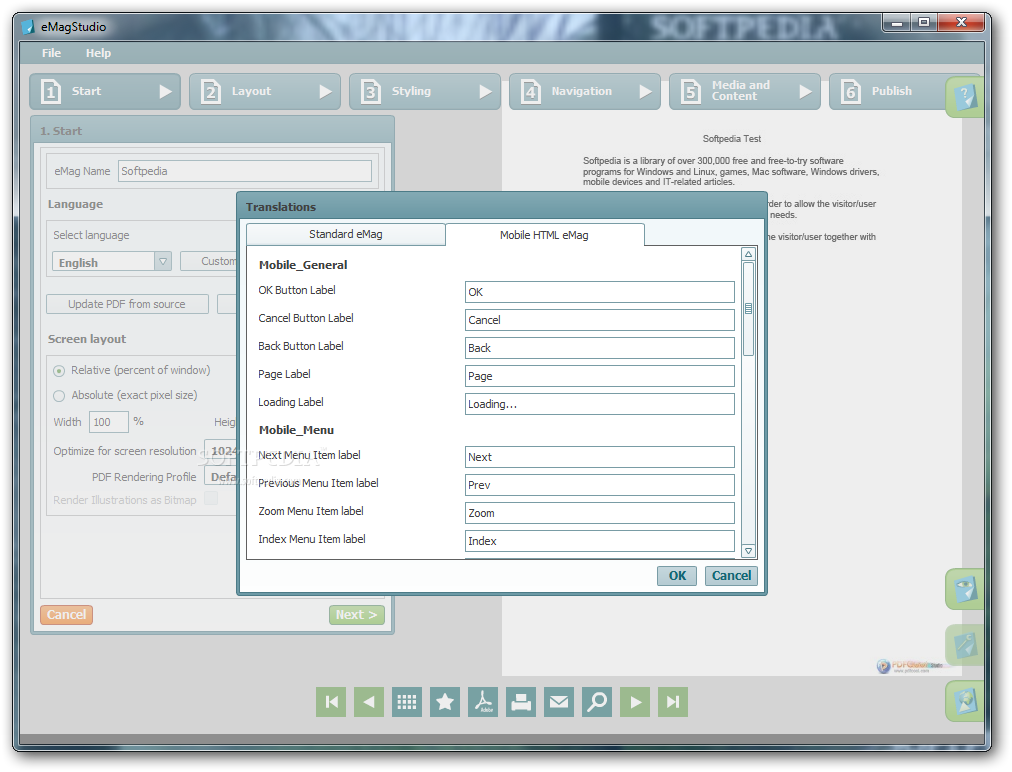The width and height of the screenshot is (1012, 772).
Task: Click Update PDF from source button
Action: [127, 304]
